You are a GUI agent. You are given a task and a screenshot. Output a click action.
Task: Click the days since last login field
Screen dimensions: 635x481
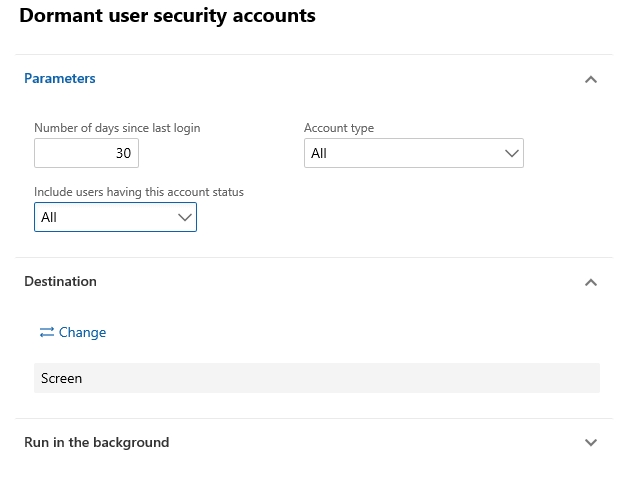pyautogui.click(x=86, y=153)
